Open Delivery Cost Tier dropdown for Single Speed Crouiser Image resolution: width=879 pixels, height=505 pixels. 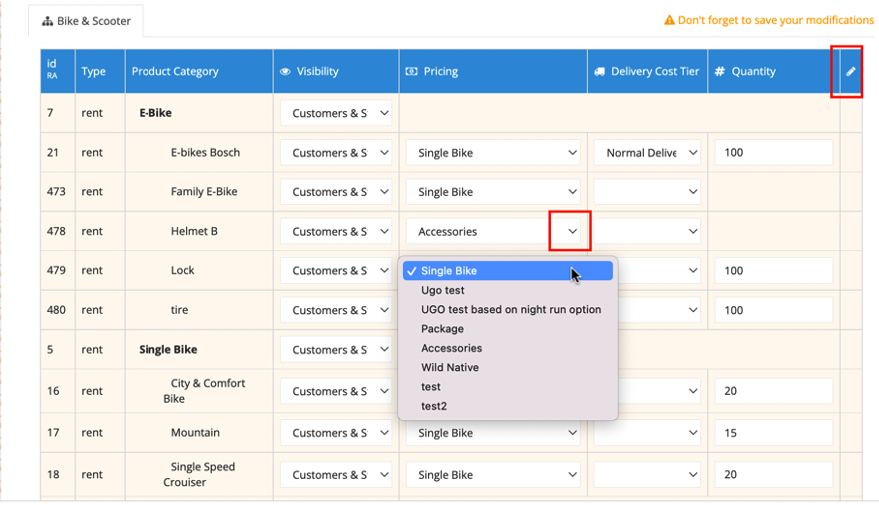click(647, 475)
